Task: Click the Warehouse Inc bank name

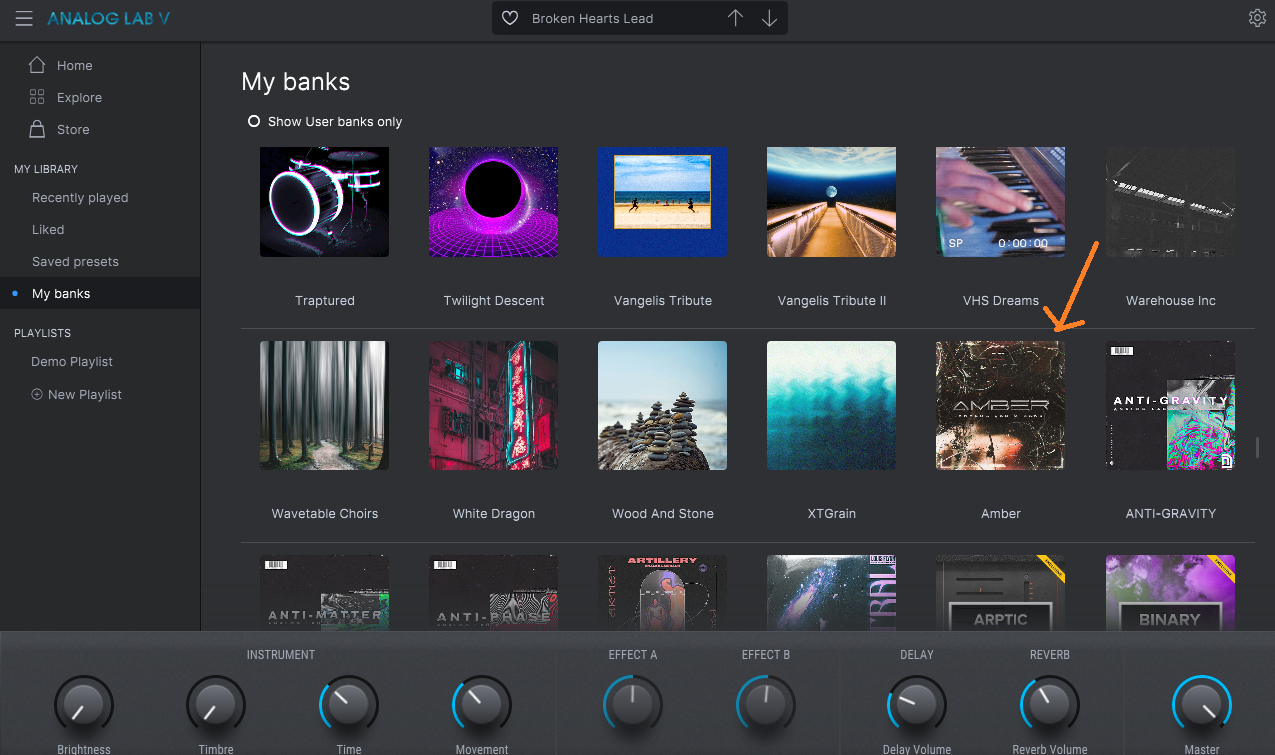Action: click(1171, 300)
